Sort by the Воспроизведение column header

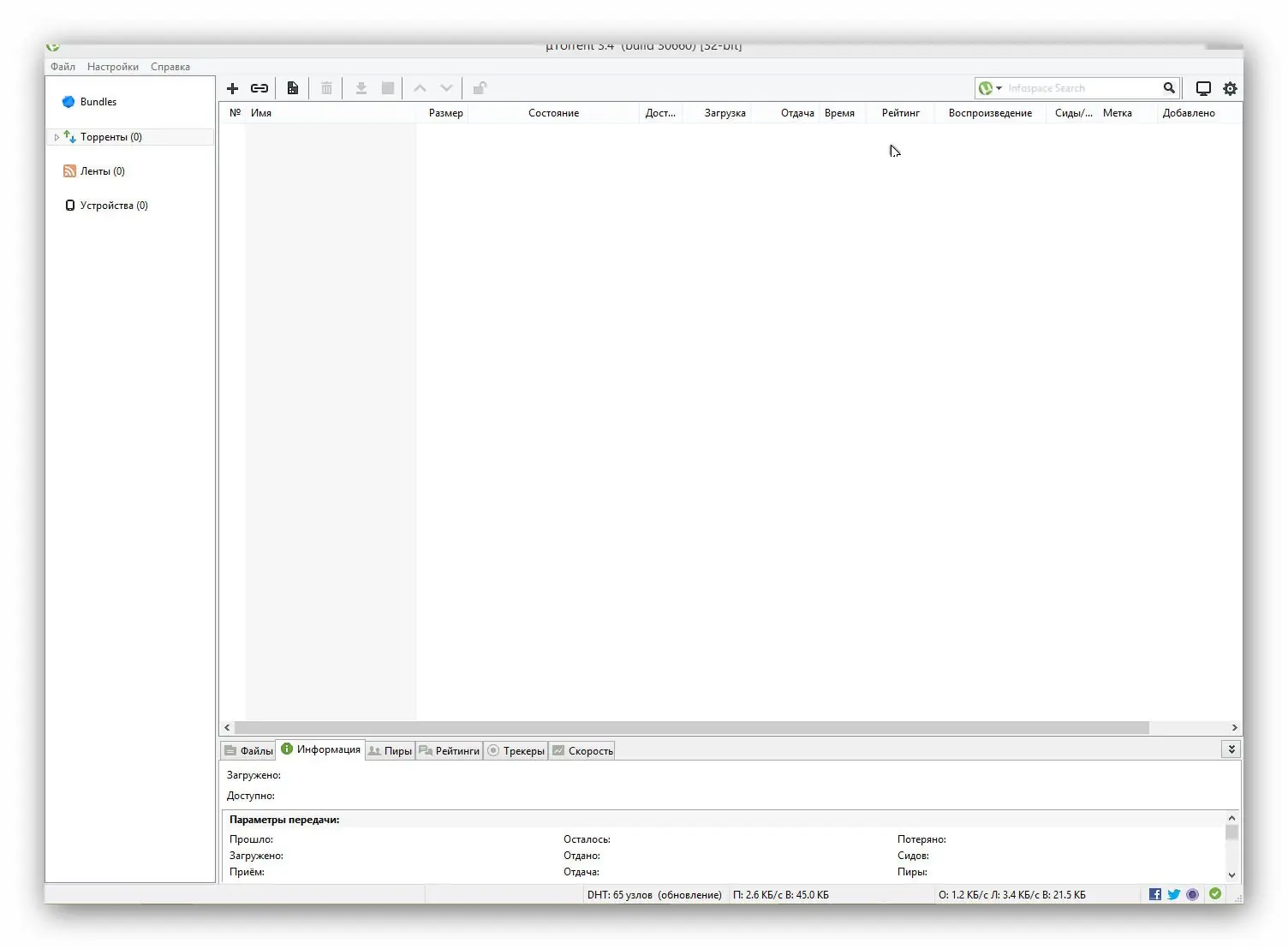coord(991,113)
